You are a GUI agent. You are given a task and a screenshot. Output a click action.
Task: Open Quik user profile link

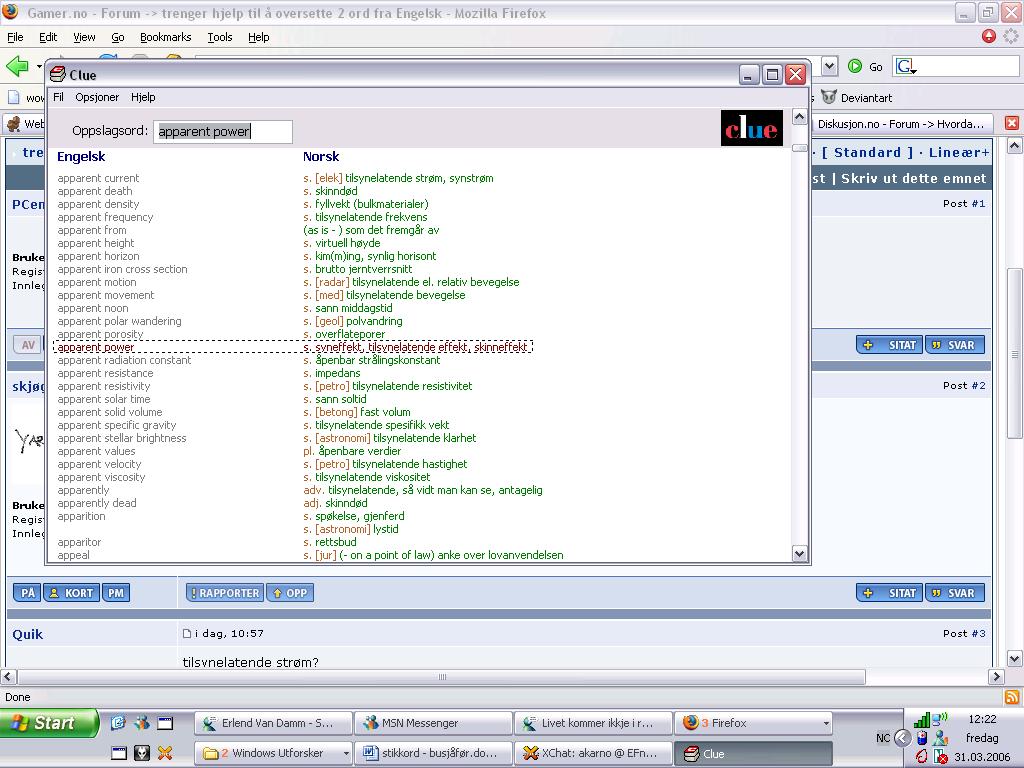pyautogui.click(x=27, y=634)
